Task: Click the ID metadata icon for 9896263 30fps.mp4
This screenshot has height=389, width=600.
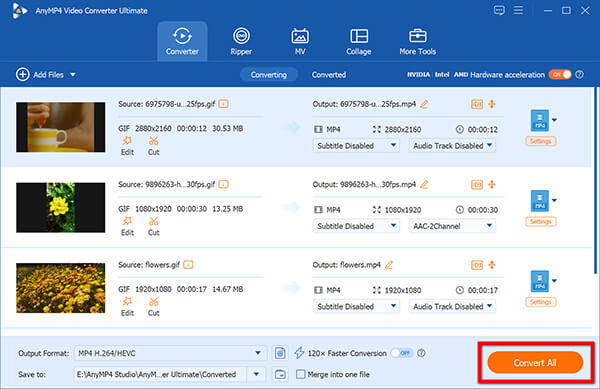Action: pos(477,185)
